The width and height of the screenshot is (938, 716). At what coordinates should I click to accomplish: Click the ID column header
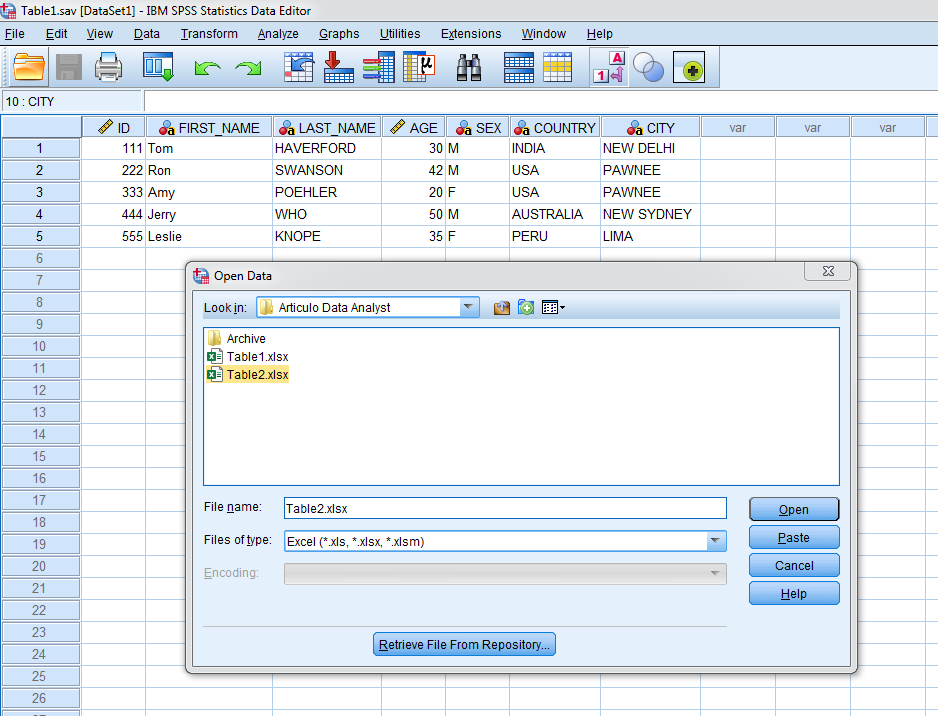[x=114, y=128]
